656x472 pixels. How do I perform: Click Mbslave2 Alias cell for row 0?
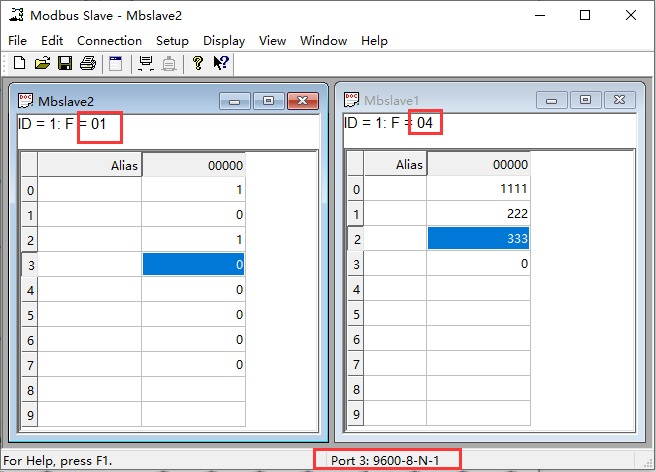click(x=90, y=190)
